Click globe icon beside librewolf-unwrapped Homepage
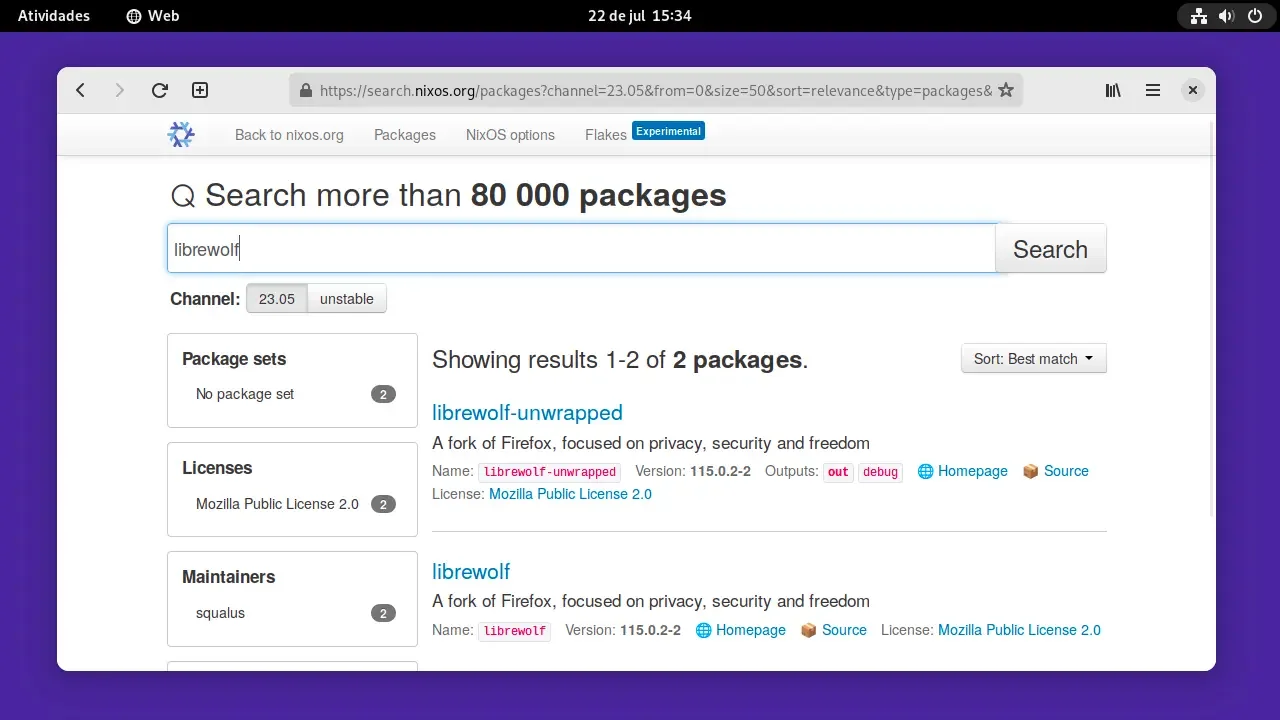The width and height of the screenshot is (1280, 720). 925,471
